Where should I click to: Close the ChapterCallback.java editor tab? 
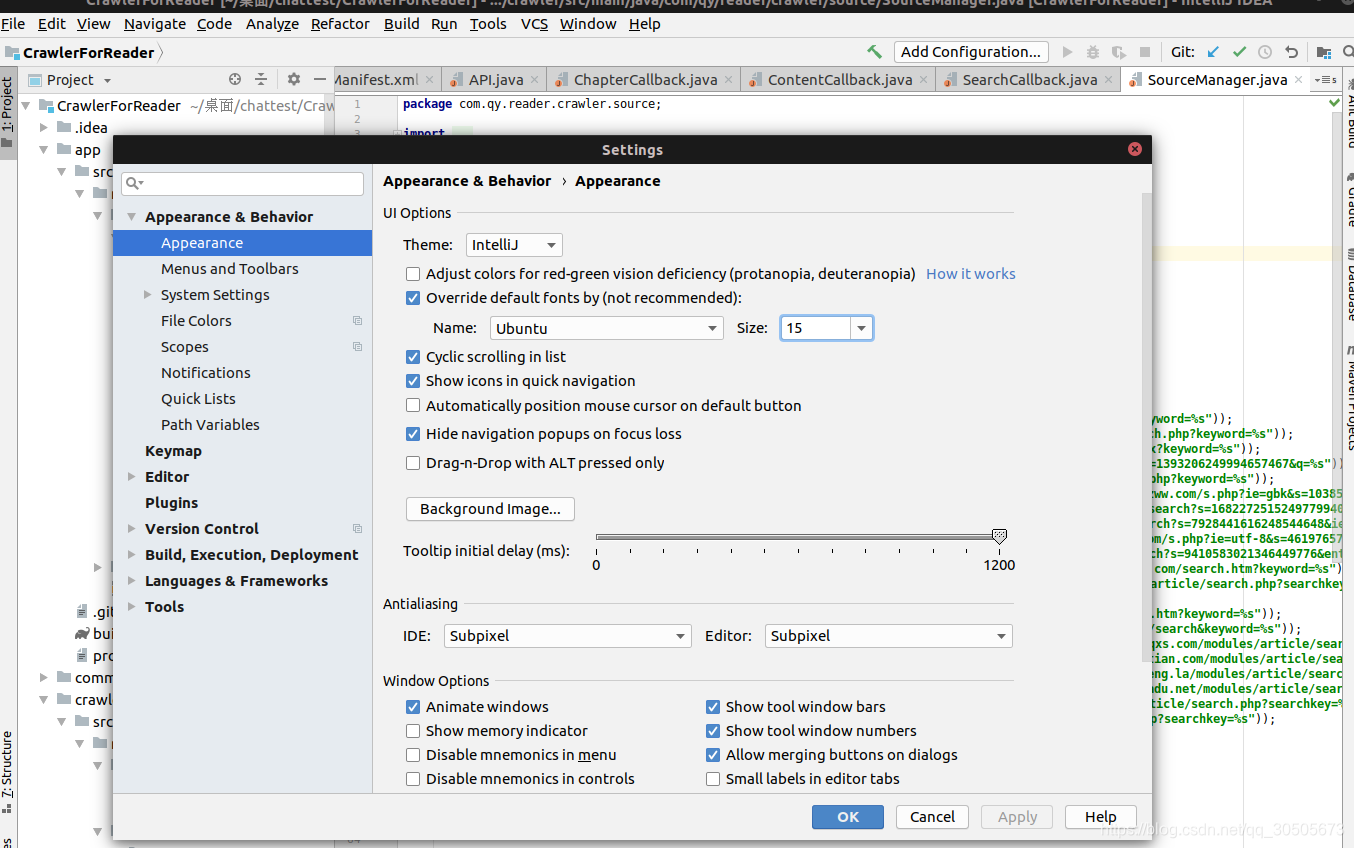pyautogui.click(x=728, y=80)
